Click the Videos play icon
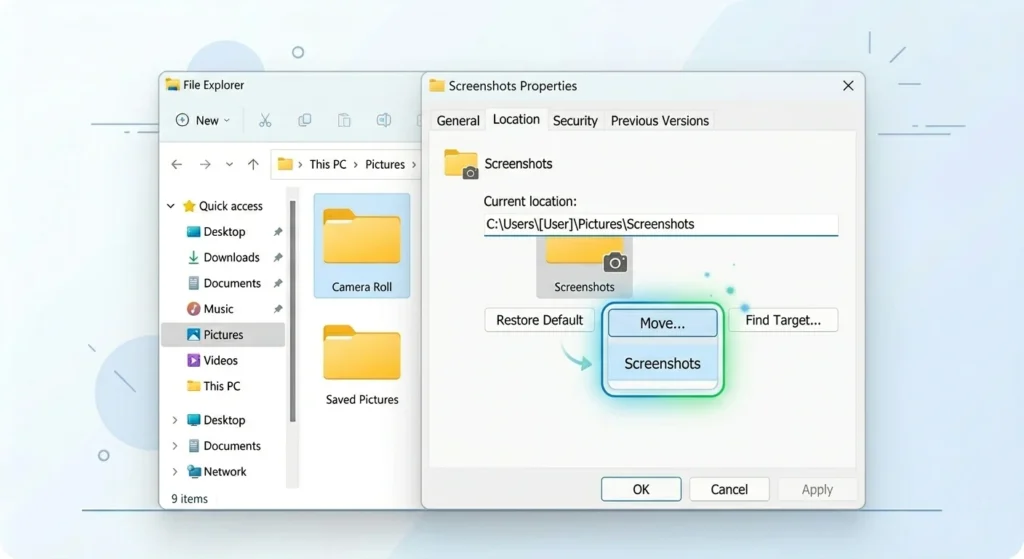 pos(193,360)
